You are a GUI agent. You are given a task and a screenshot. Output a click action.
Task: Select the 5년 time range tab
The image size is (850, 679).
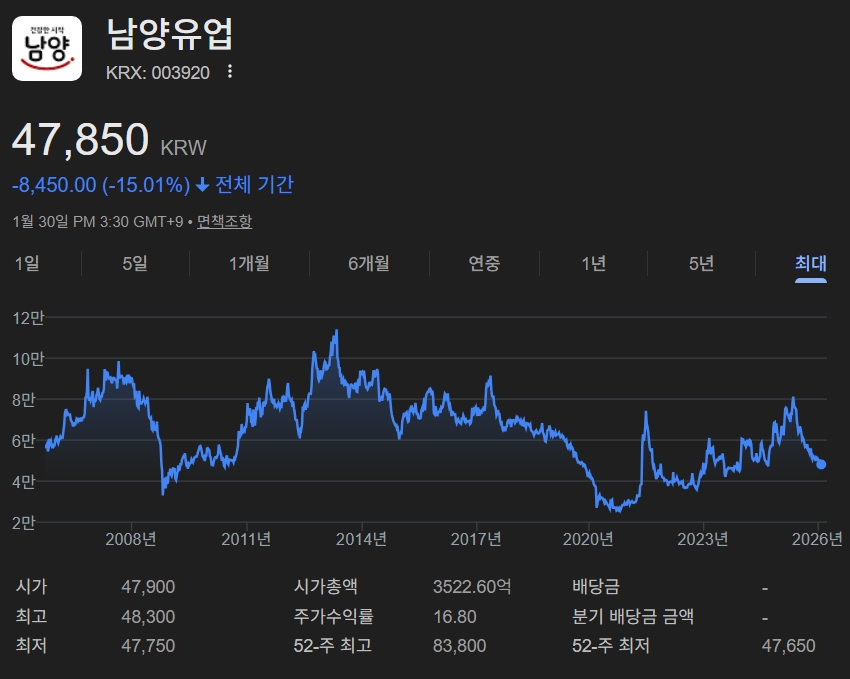(x=701, y=263)
